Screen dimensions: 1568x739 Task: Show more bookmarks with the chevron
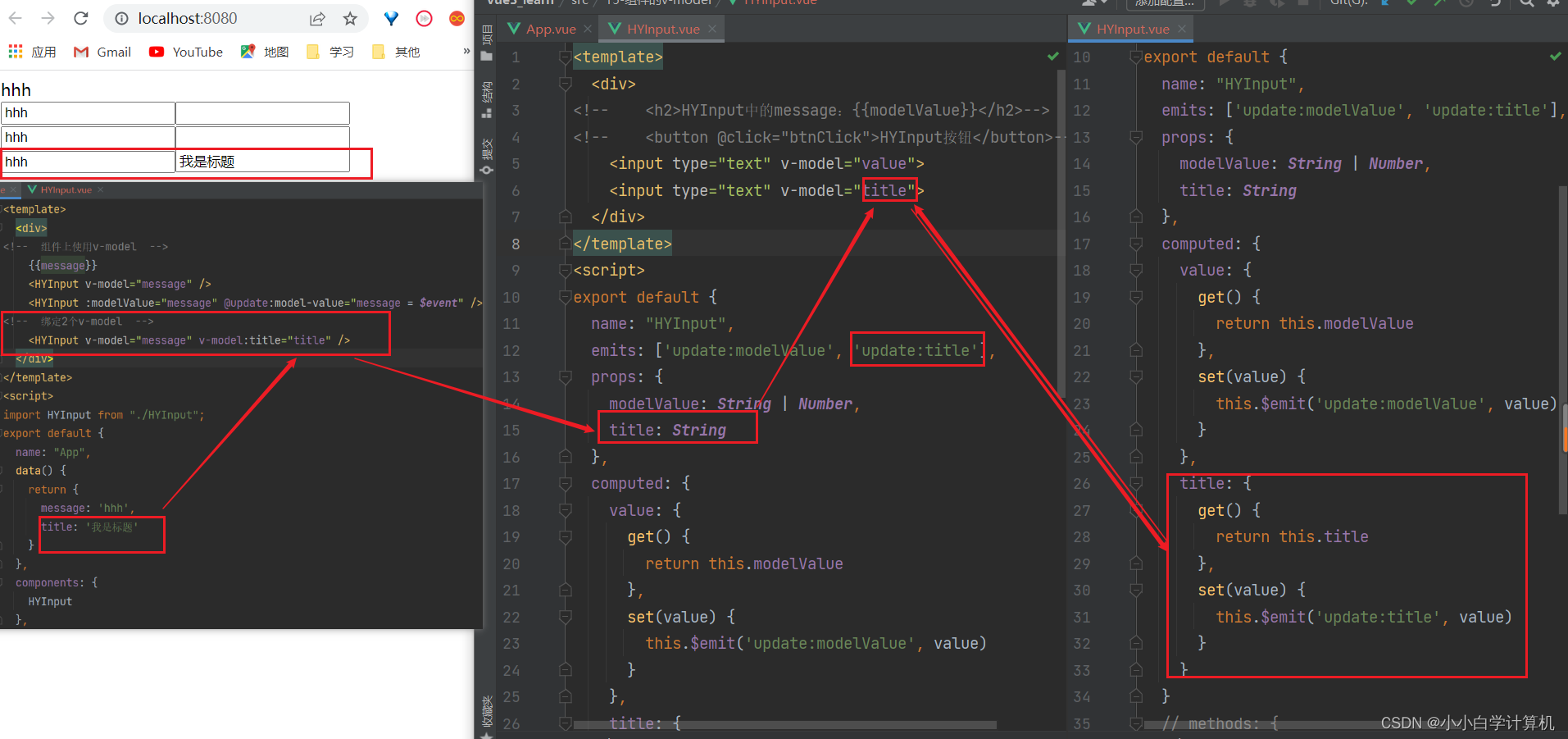pos(466,51)
